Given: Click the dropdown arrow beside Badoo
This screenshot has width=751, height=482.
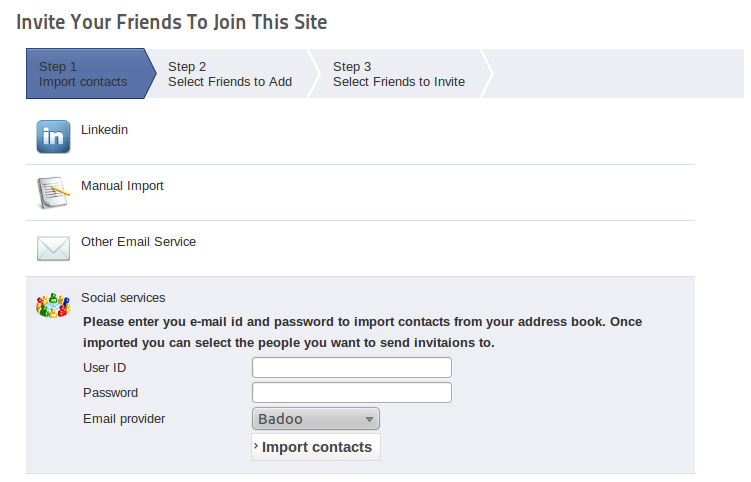Looking at the screenshot, I should (x=369, y=420).
